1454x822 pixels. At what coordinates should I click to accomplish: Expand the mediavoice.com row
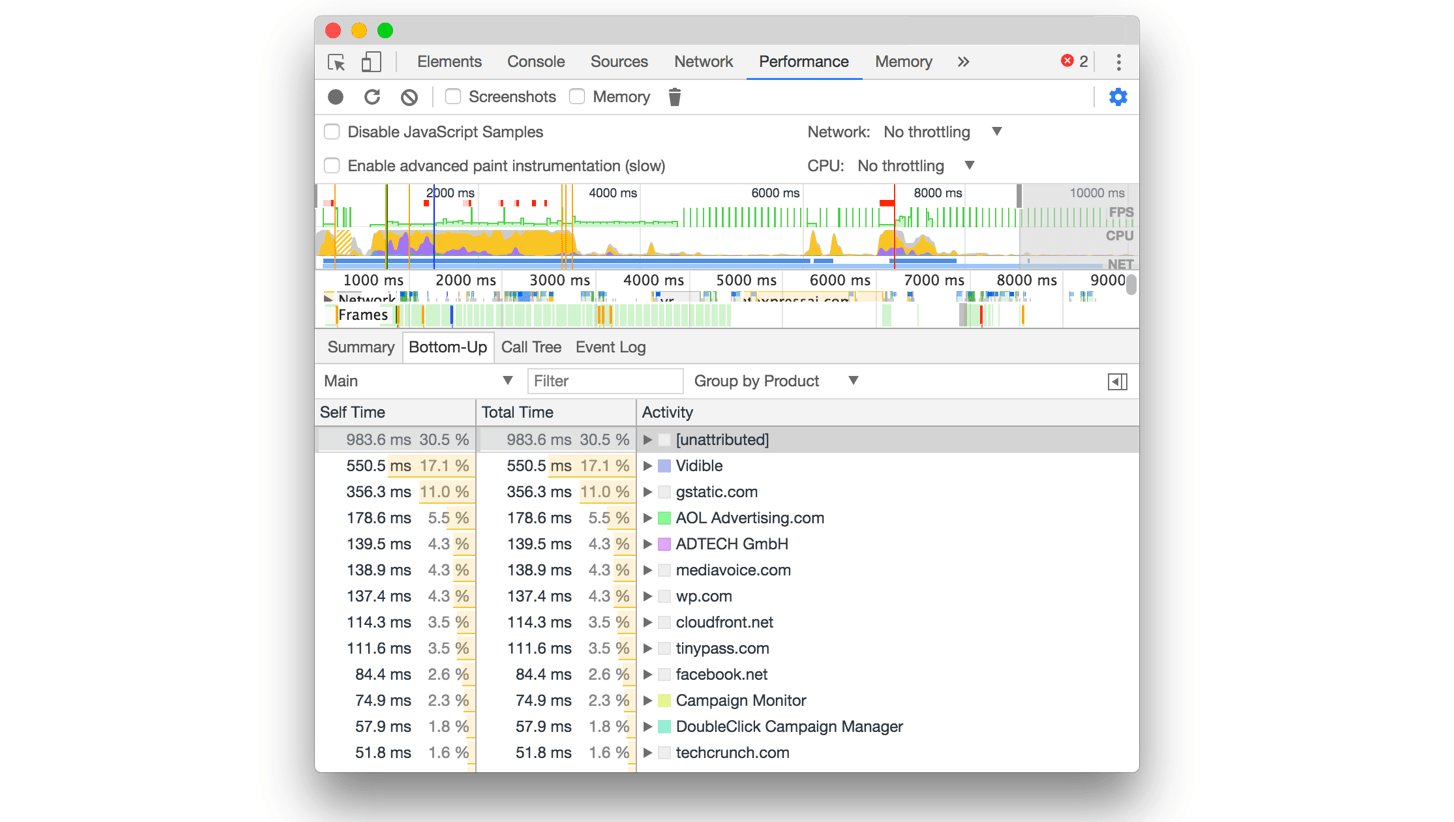(x=648, y=570)
